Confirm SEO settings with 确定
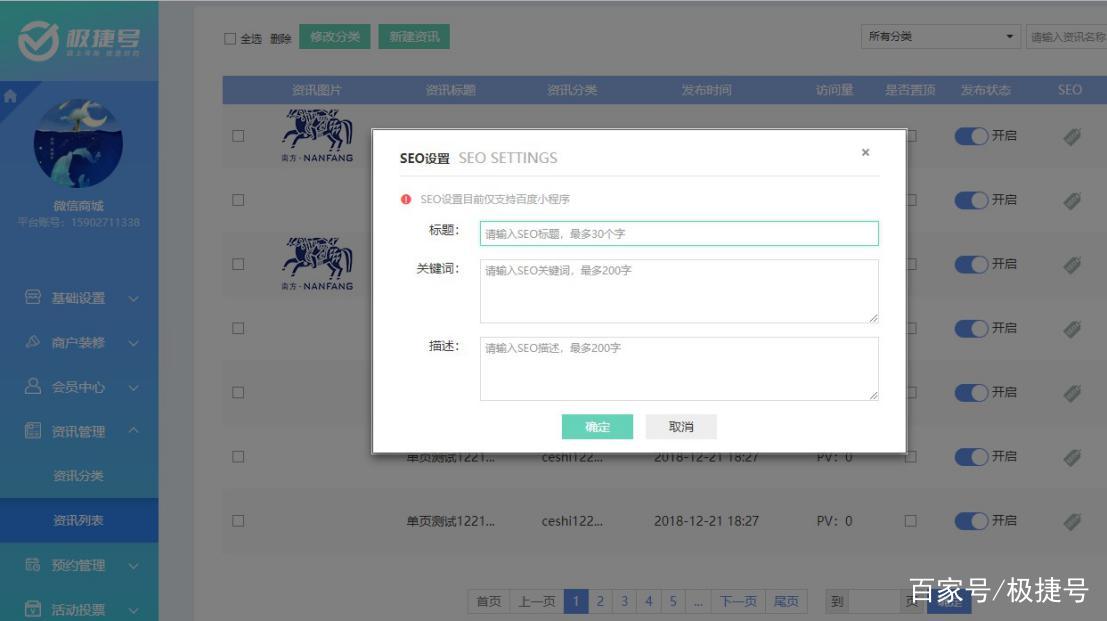Screen dimensions: 1107x621 point(597,427)
